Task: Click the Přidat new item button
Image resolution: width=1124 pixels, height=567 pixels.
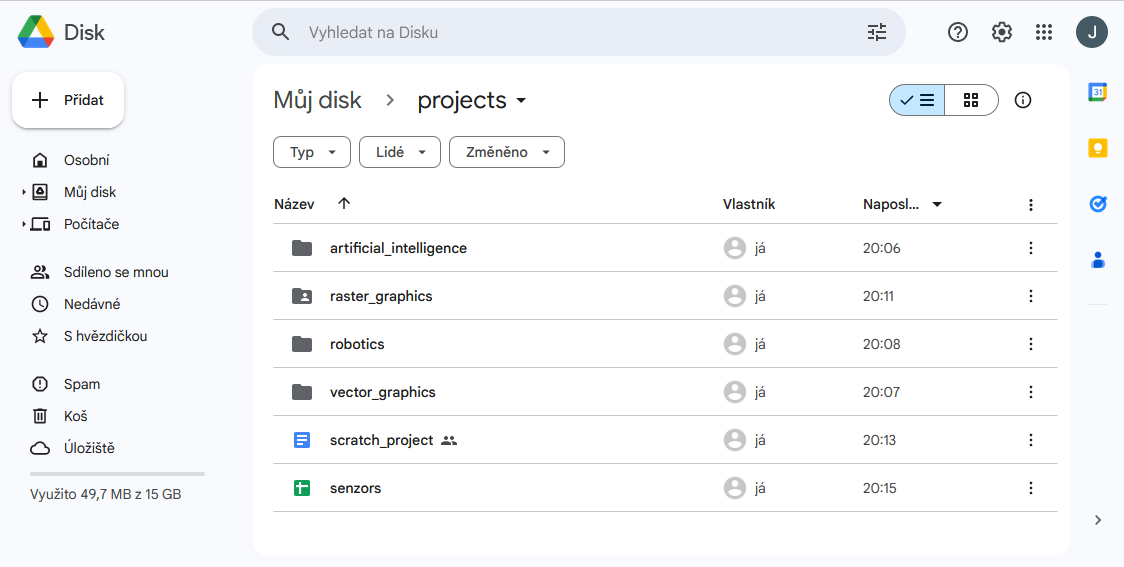Action: (68, 100)
